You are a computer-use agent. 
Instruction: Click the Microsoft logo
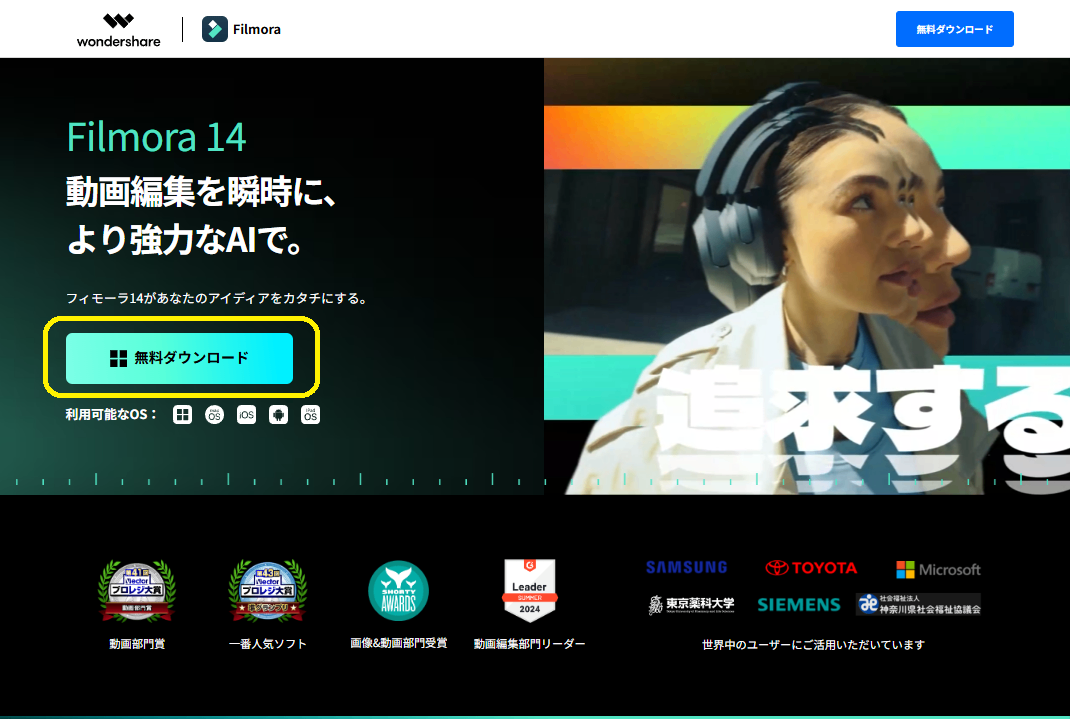coord(938,570)
